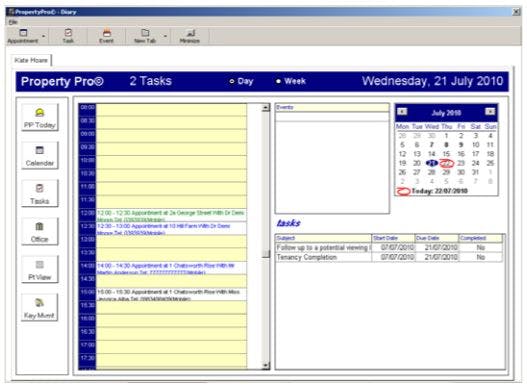Open Pt View from the sidebar

(40, 269)
